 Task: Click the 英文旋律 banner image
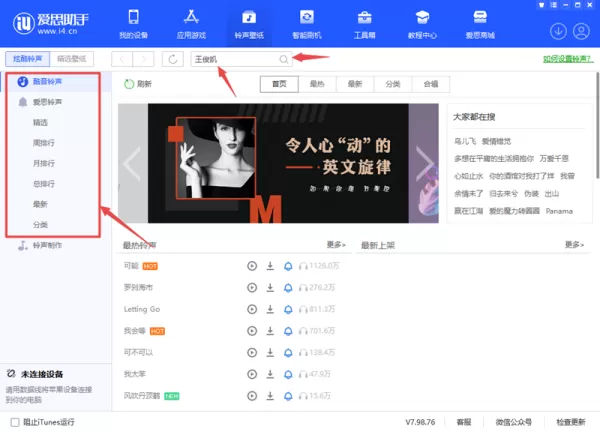point(278,163)
